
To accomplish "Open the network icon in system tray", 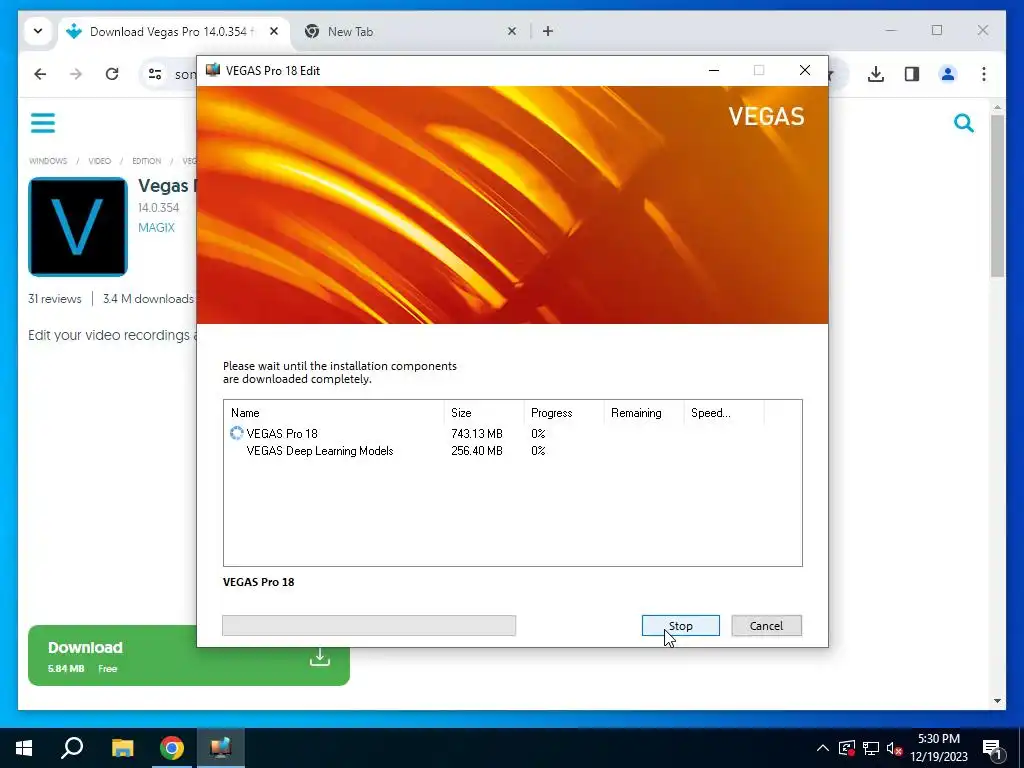I will tap(871, 748).
